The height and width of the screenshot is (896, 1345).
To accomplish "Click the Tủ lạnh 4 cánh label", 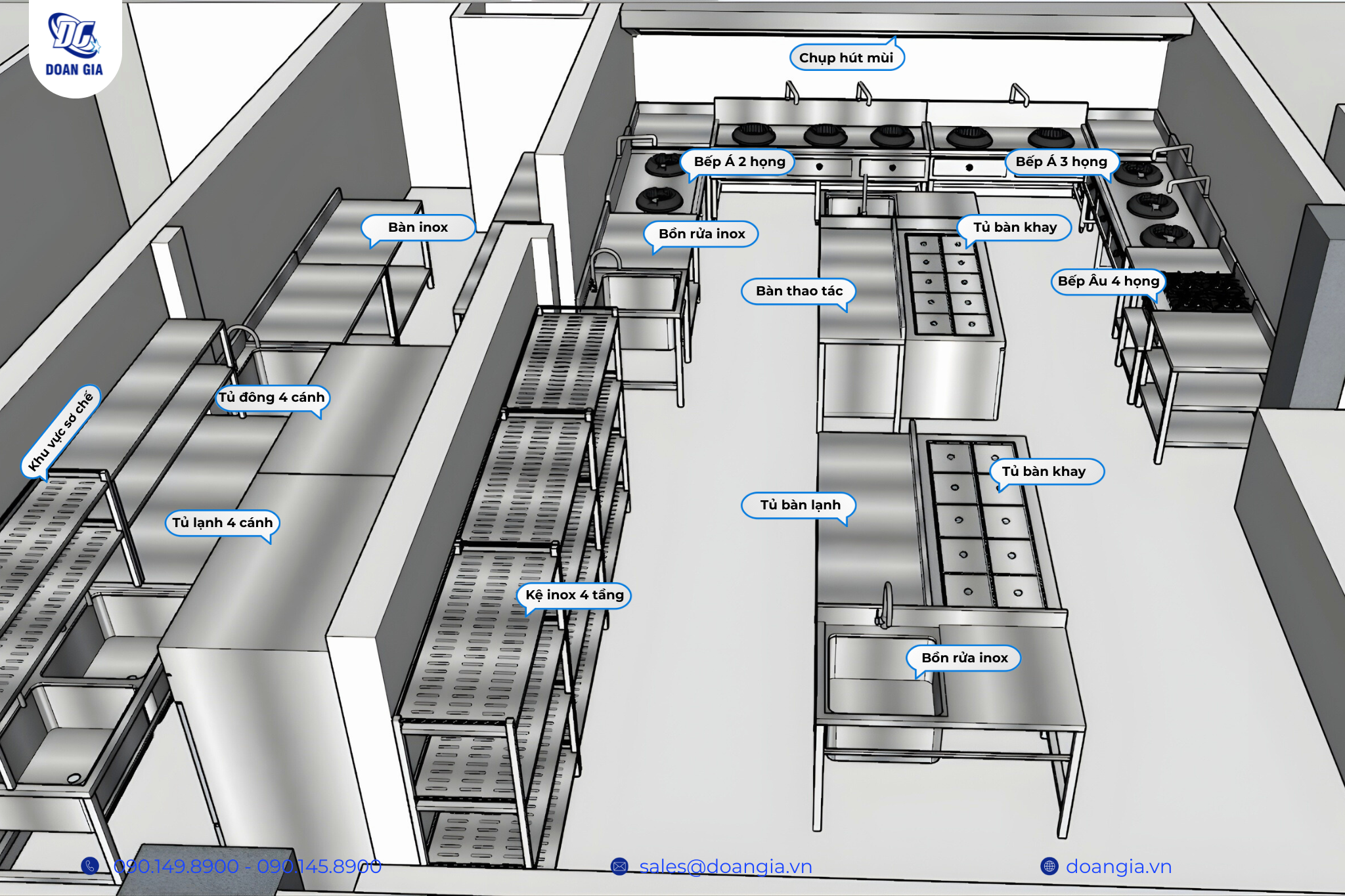I will [x=222, y=523].
